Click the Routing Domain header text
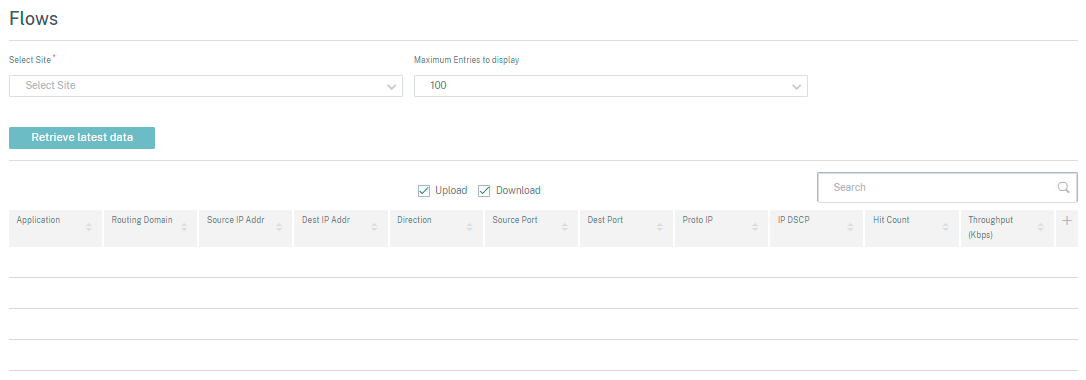Screen dimensions: 1086x380 (x=142, y=220)
